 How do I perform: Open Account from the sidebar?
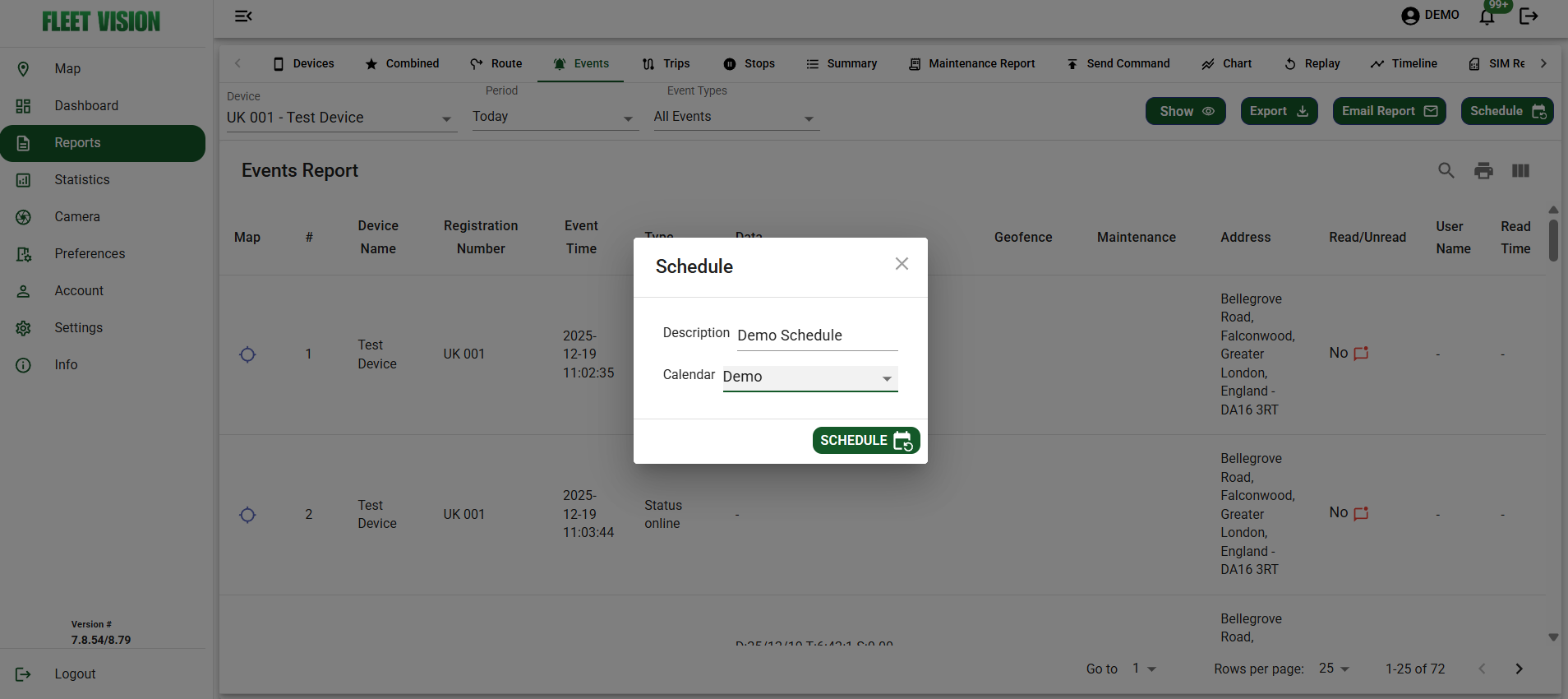103,290
